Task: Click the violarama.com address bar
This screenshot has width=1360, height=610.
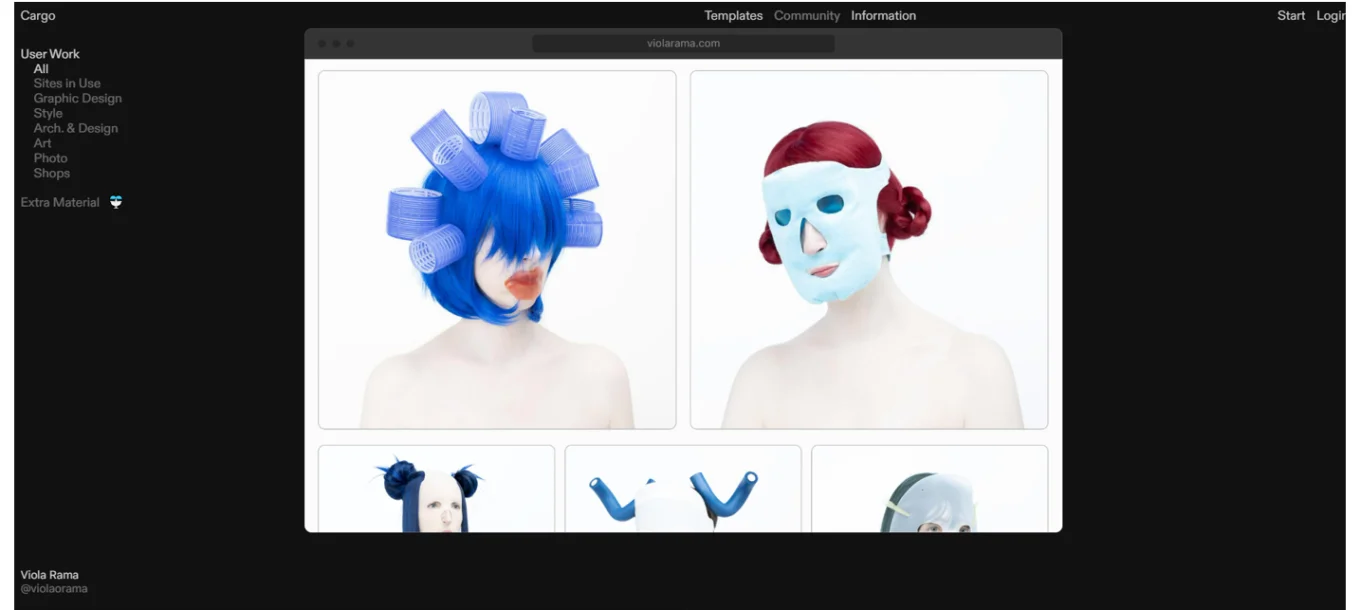Action: (x=683, y=44)
